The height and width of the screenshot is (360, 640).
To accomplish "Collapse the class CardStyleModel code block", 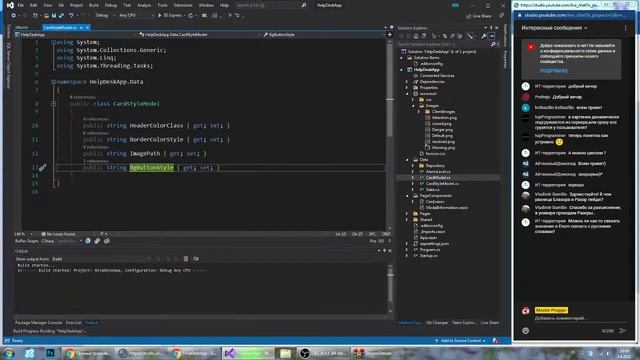I will tap(53, 104).
